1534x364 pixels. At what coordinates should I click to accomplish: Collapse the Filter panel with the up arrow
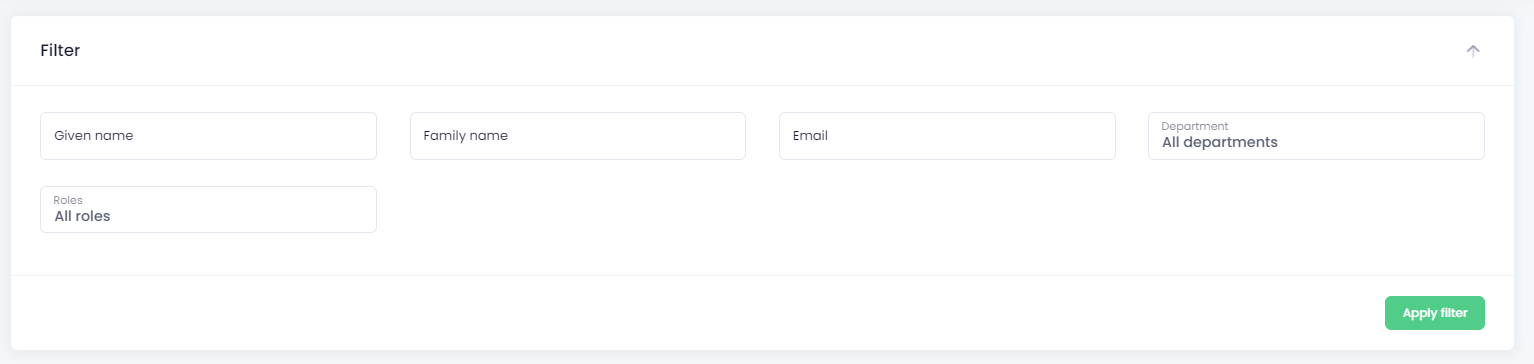(1472, 51)
